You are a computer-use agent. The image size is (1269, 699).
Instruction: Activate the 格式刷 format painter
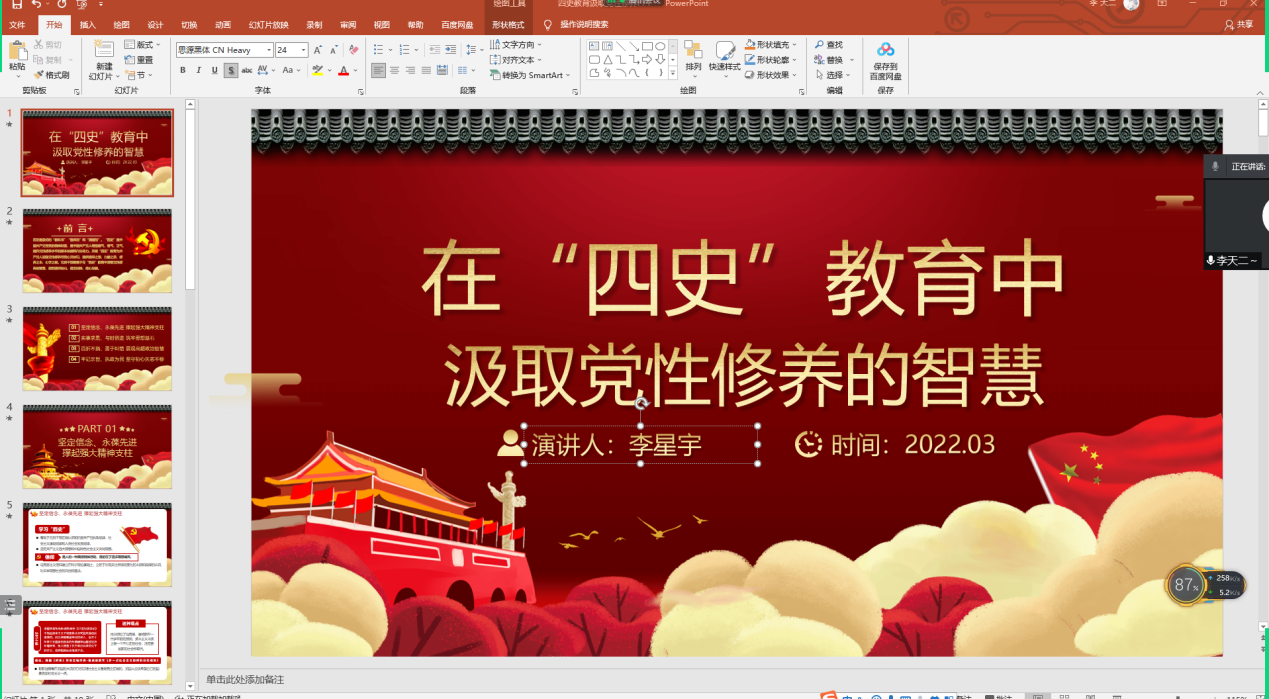pos(51,75)
